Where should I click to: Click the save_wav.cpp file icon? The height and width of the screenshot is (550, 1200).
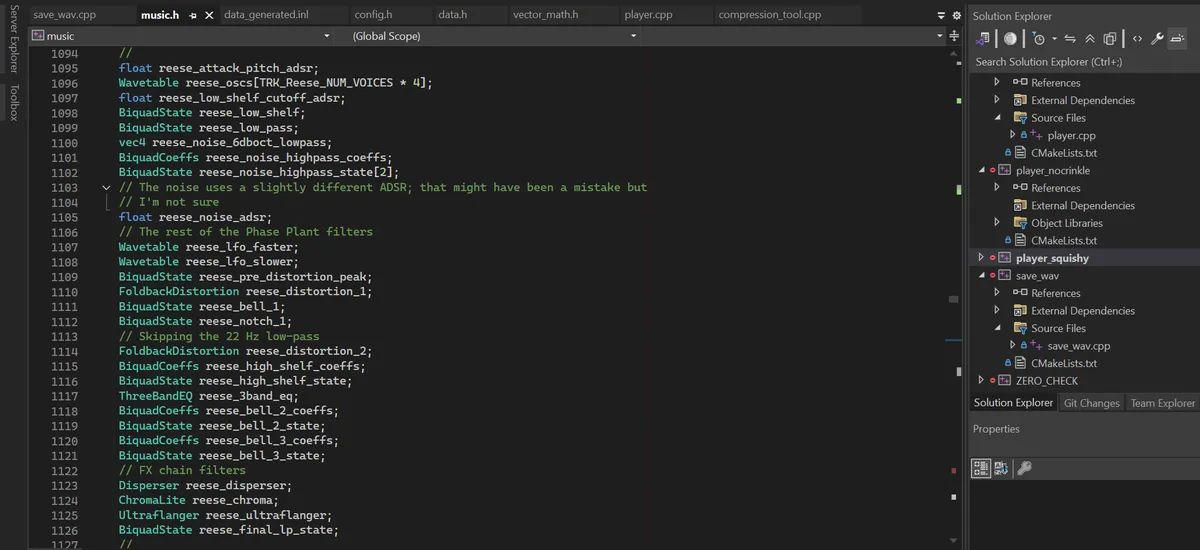pyautogui.click(x=1036, y=346)
